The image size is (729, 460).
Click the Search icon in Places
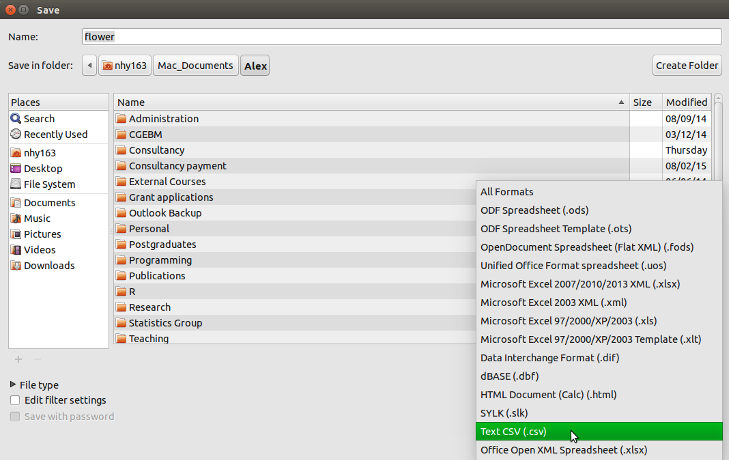coord(16,118)
